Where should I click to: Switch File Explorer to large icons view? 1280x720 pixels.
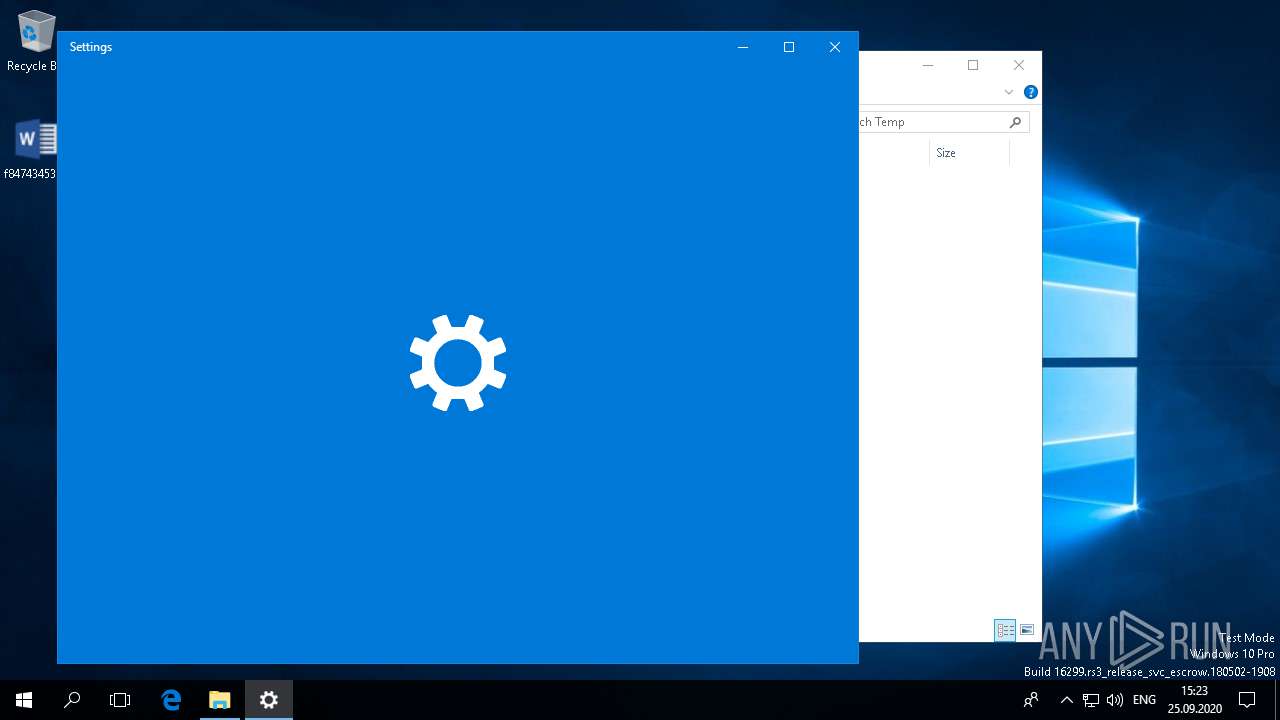(1027, 630)
